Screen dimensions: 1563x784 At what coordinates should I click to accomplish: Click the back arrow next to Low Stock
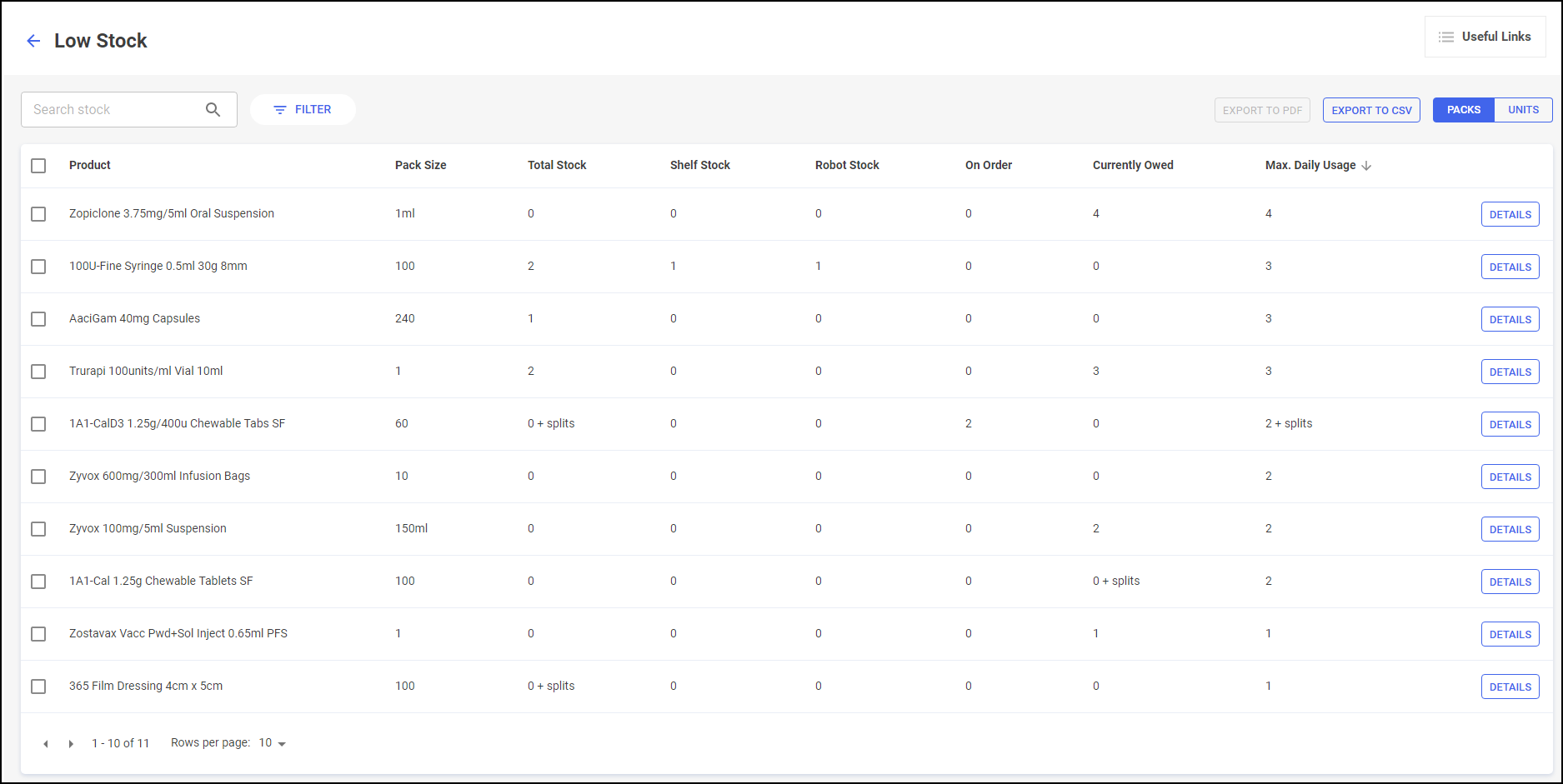coord(33,41)
